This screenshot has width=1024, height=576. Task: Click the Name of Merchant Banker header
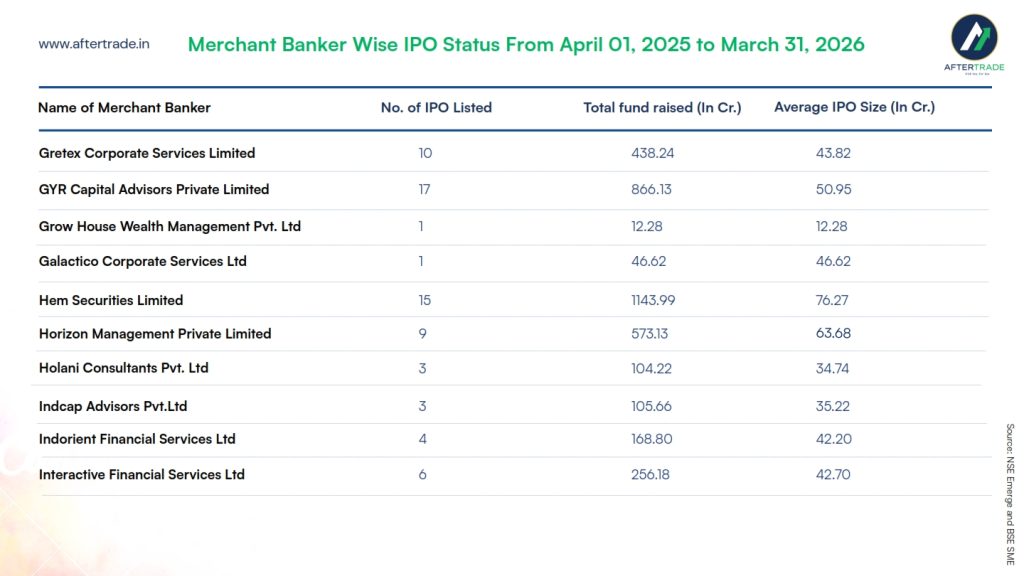tap(124, 107)
